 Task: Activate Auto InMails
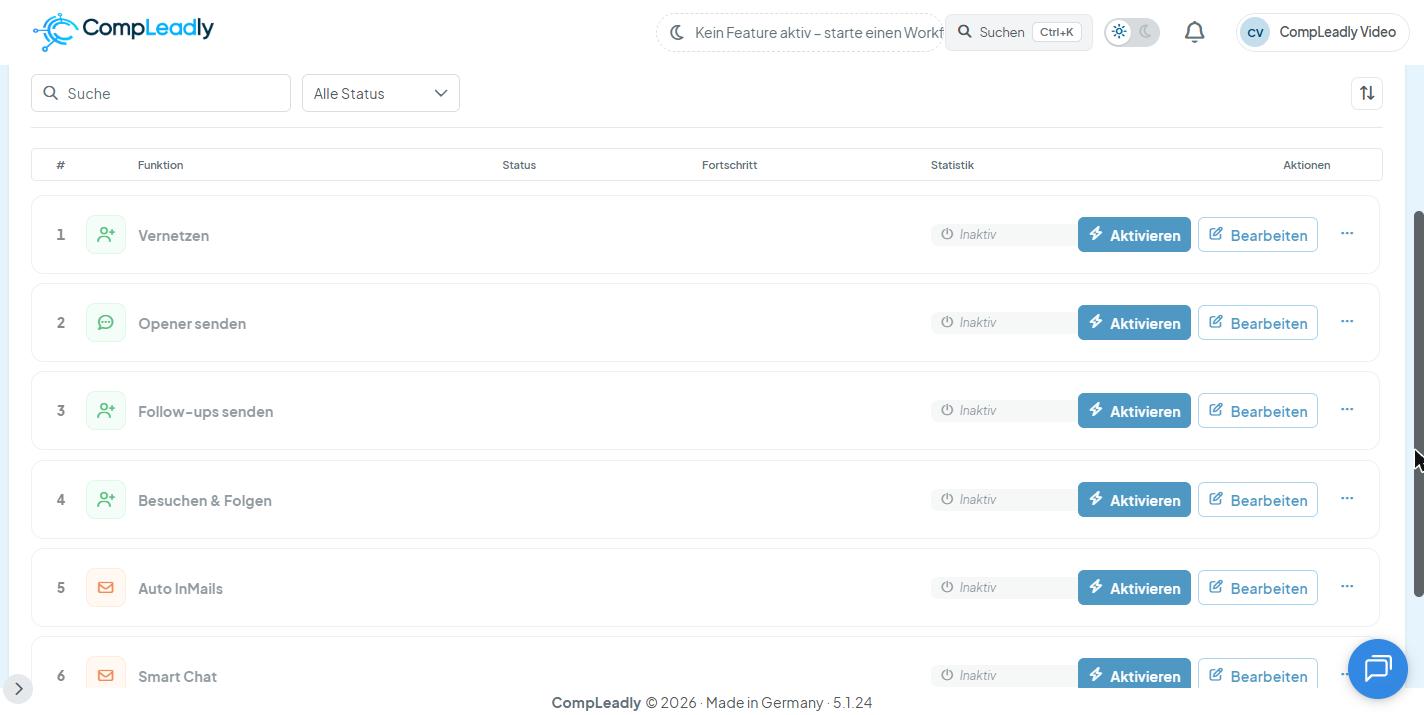[x=1134, y=588]
